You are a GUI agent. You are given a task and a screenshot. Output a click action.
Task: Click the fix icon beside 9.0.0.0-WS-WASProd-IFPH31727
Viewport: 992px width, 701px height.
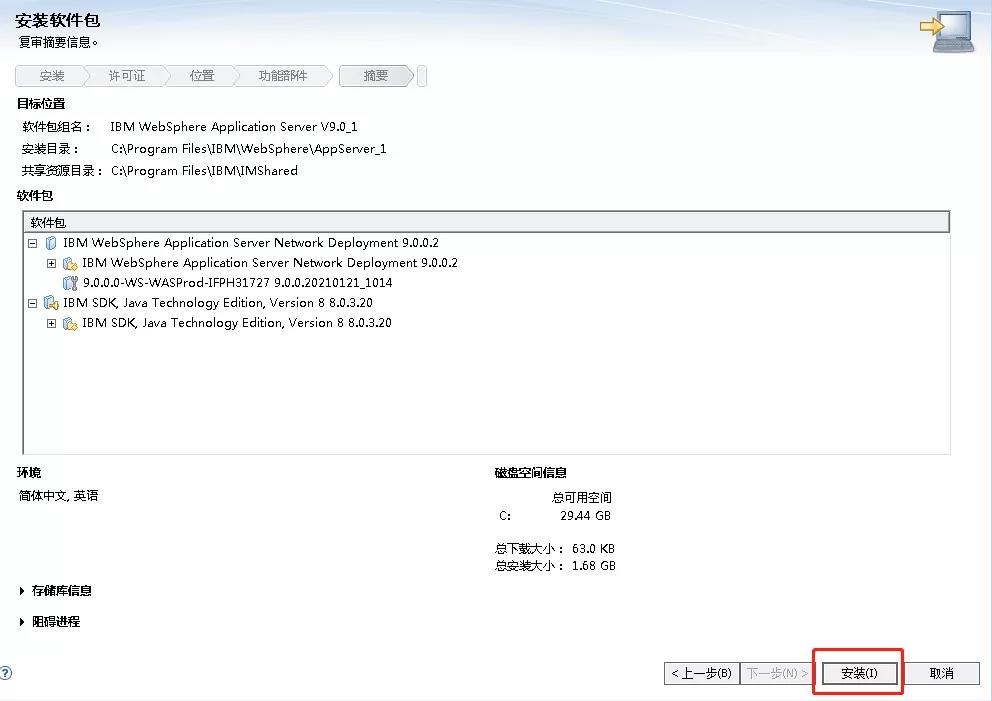(x=70, y=283)
